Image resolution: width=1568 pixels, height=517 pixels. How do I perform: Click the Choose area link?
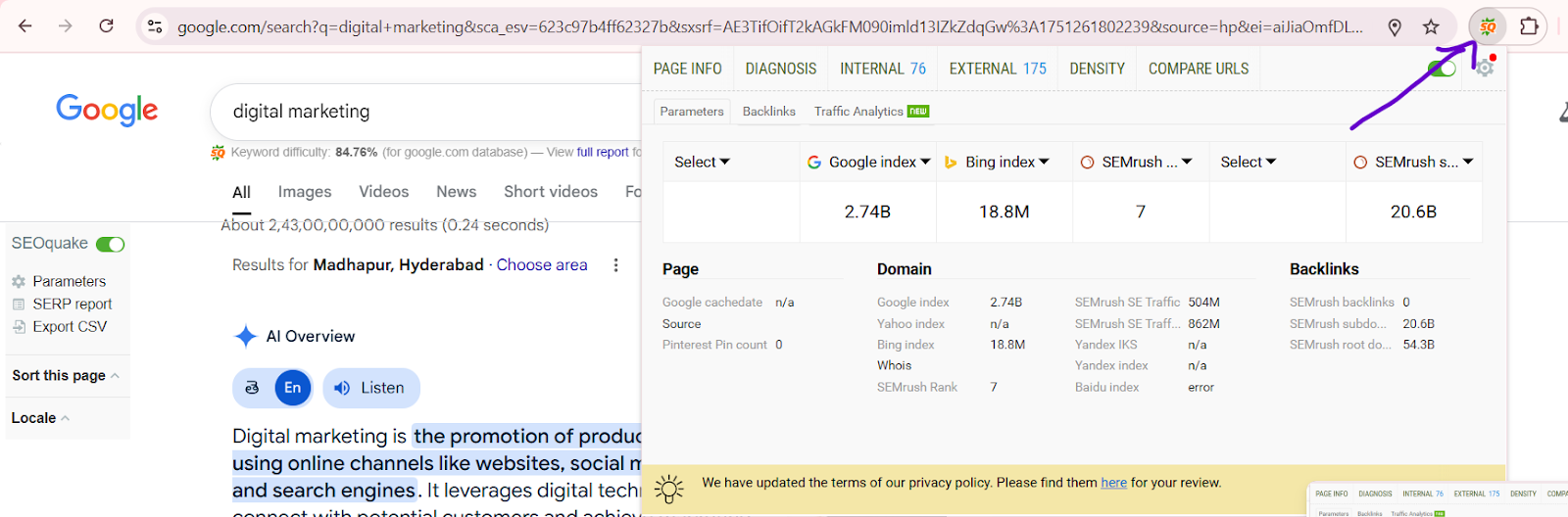tap(542, 264)
